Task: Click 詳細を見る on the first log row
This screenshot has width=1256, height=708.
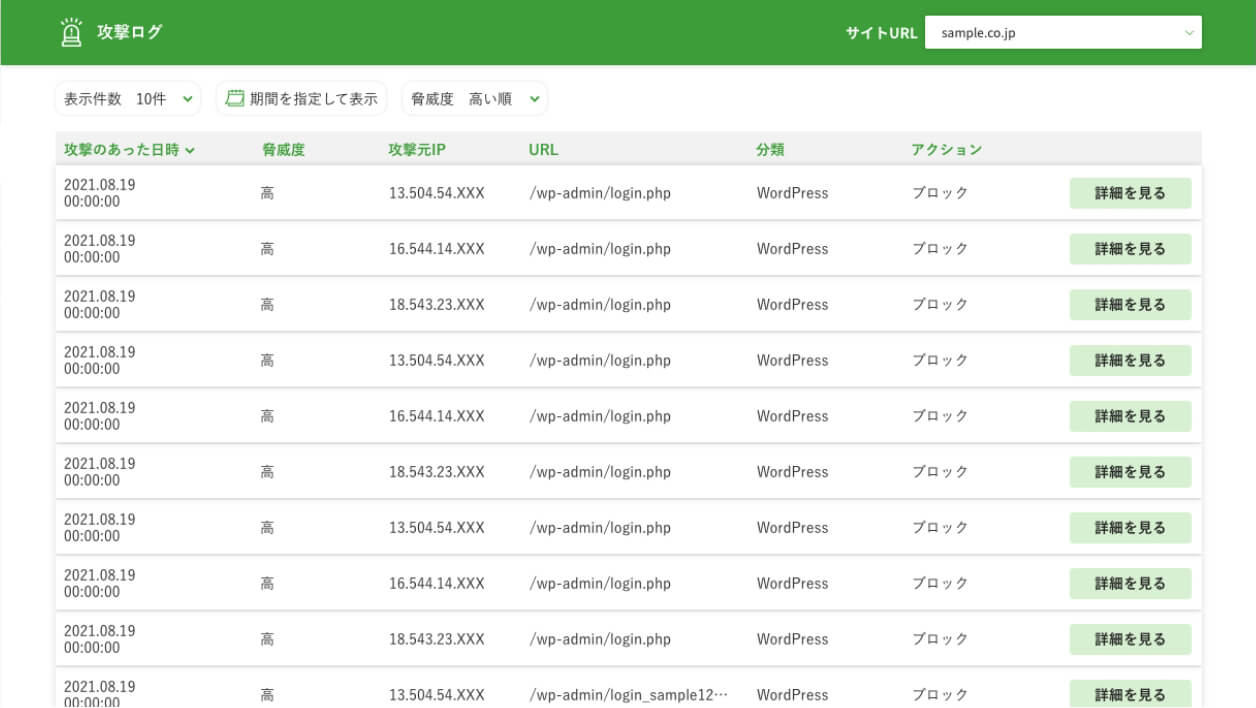Action: tap(1130, 192)
